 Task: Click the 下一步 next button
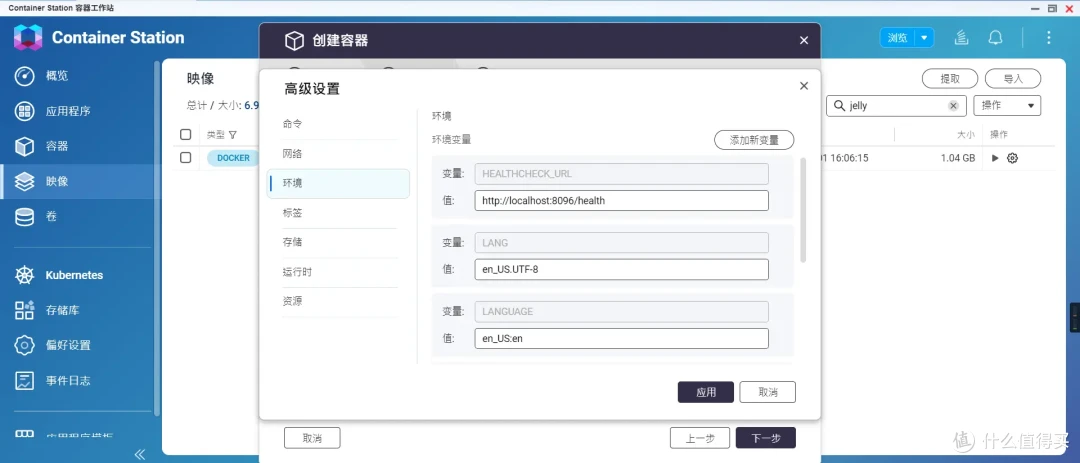coord(765,438)
